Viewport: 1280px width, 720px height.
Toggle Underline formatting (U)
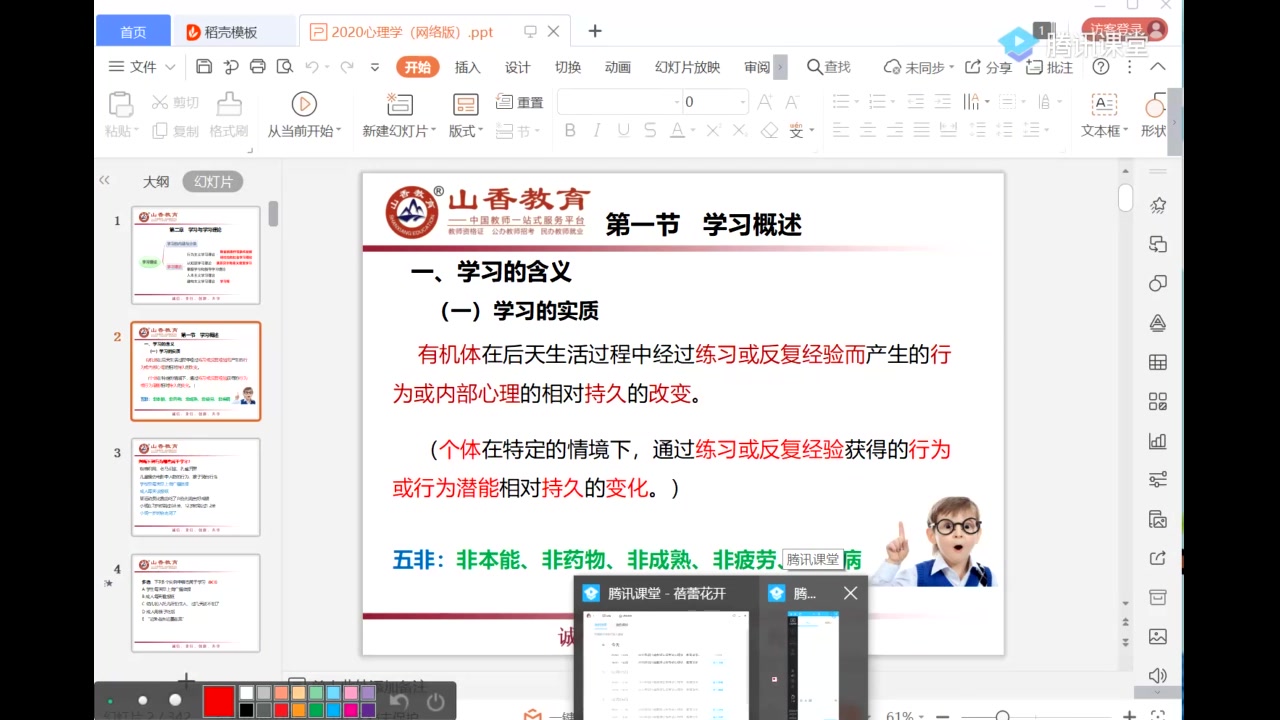pos(624,131)
